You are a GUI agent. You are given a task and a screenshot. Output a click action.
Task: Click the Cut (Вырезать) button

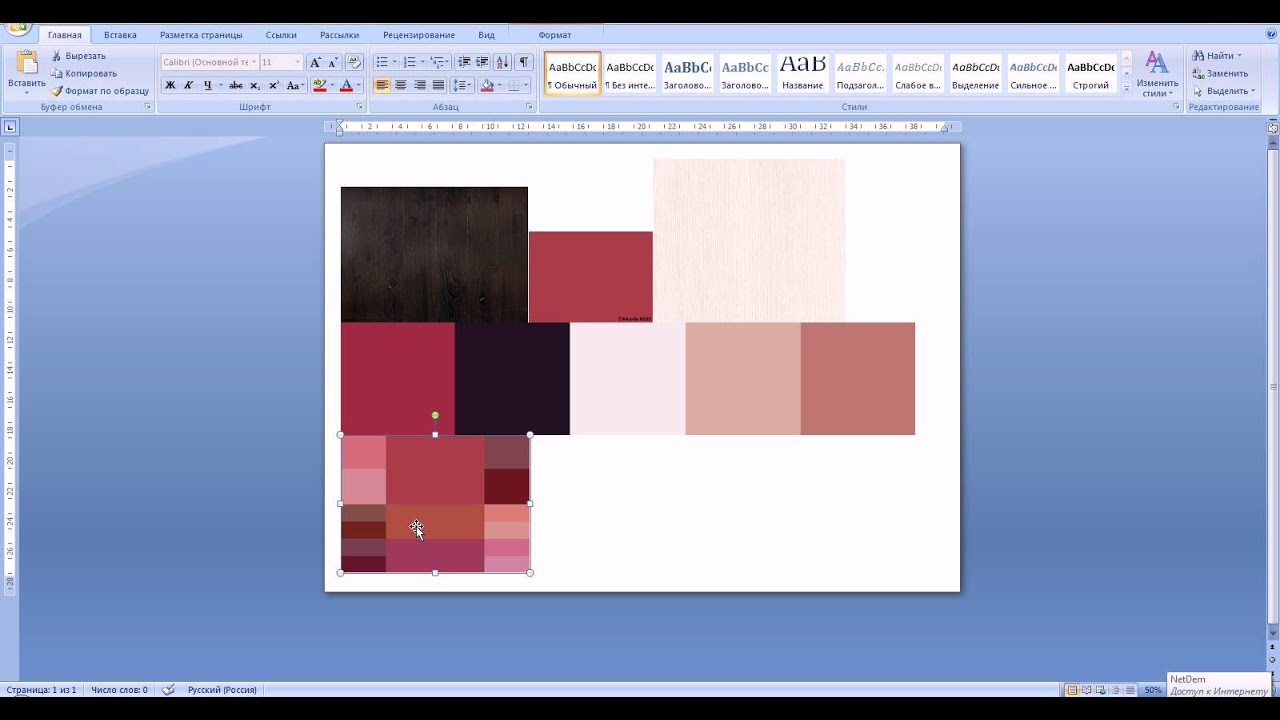(x=78, y=56)
